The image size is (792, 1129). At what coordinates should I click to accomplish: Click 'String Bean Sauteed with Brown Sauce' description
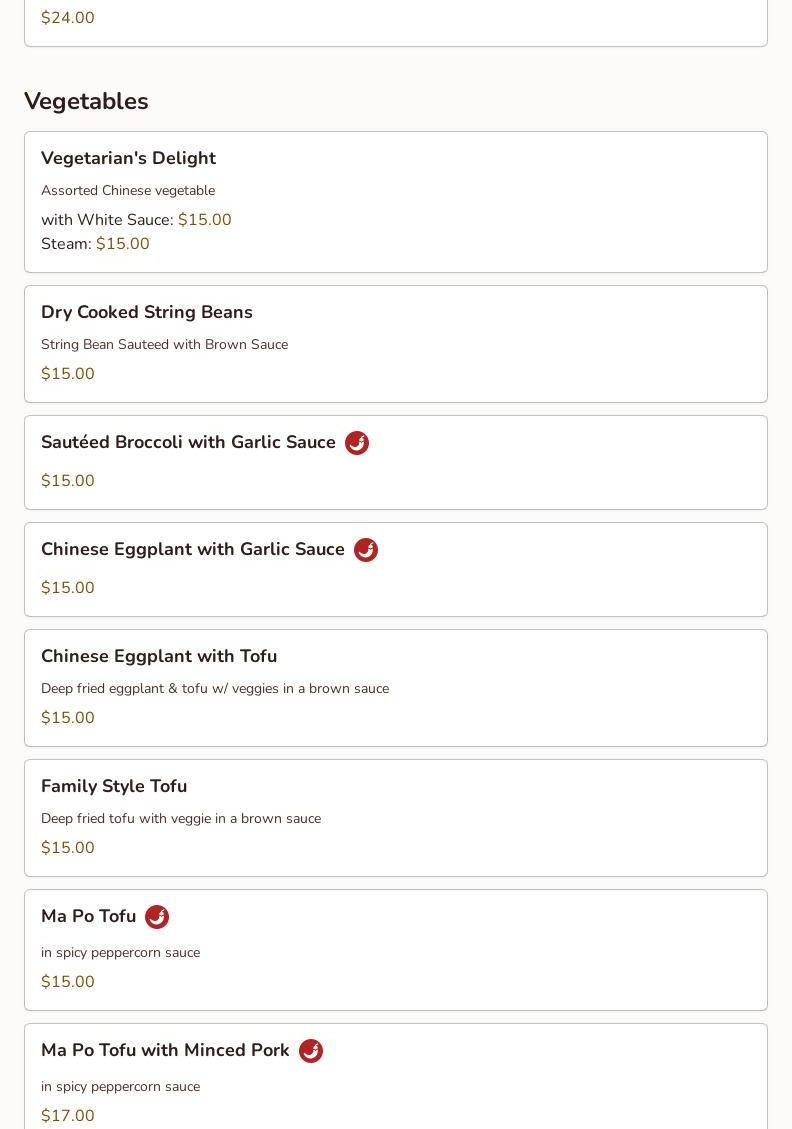164,344
